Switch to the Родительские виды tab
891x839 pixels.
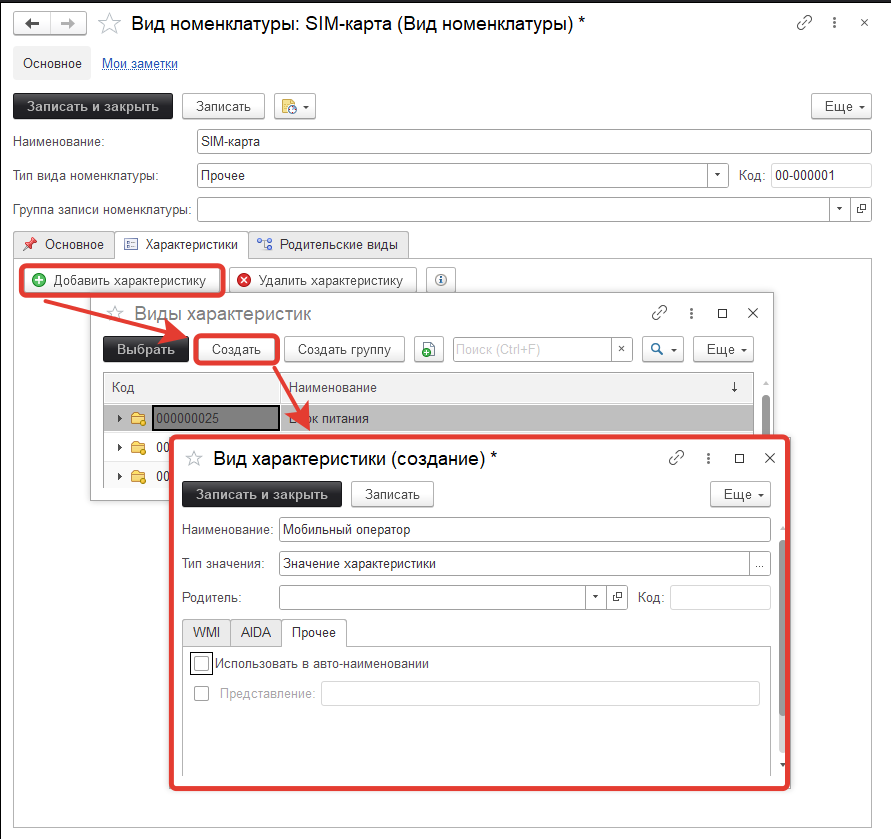329,244
